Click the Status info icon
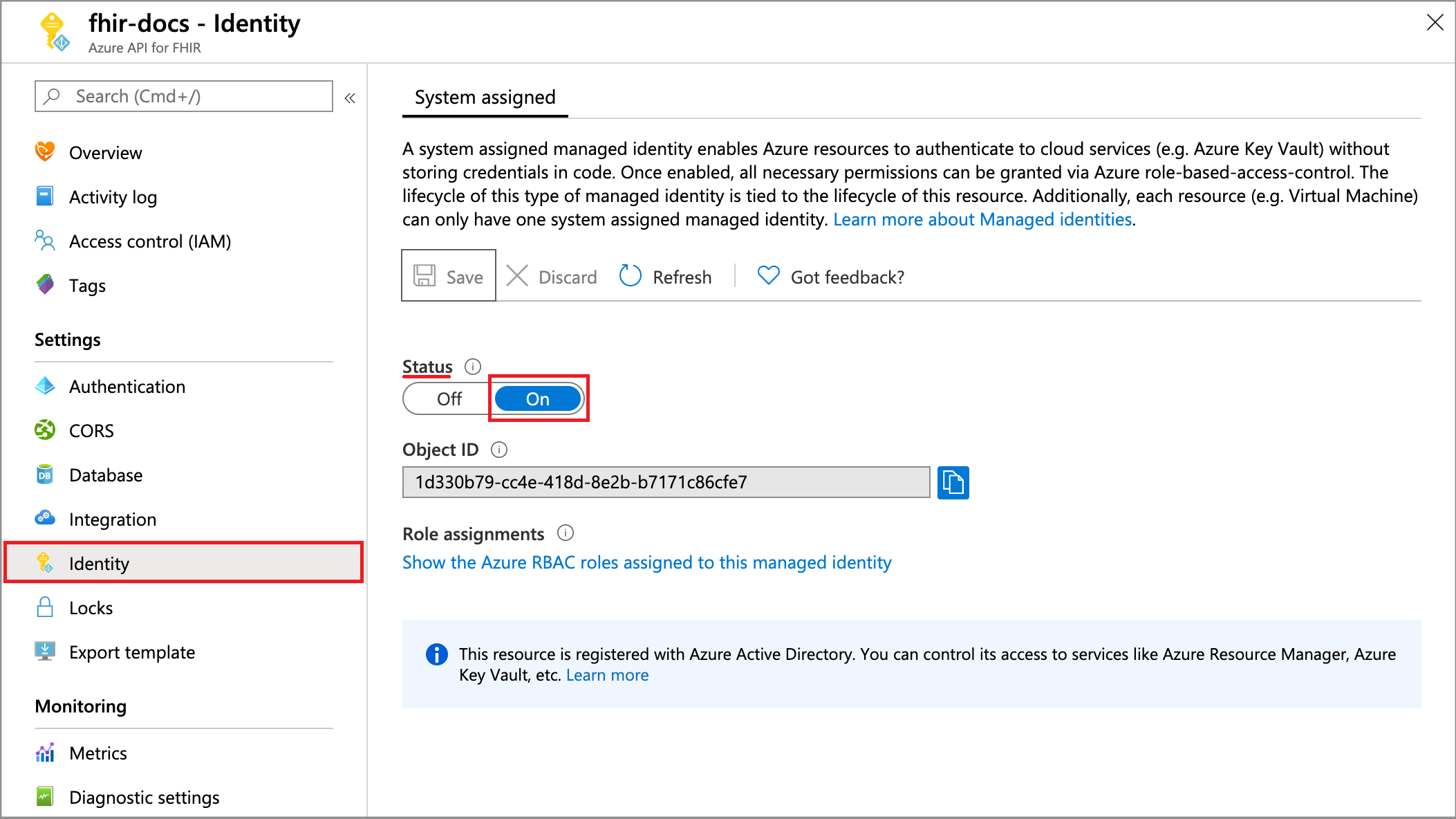 click(473, 366)
